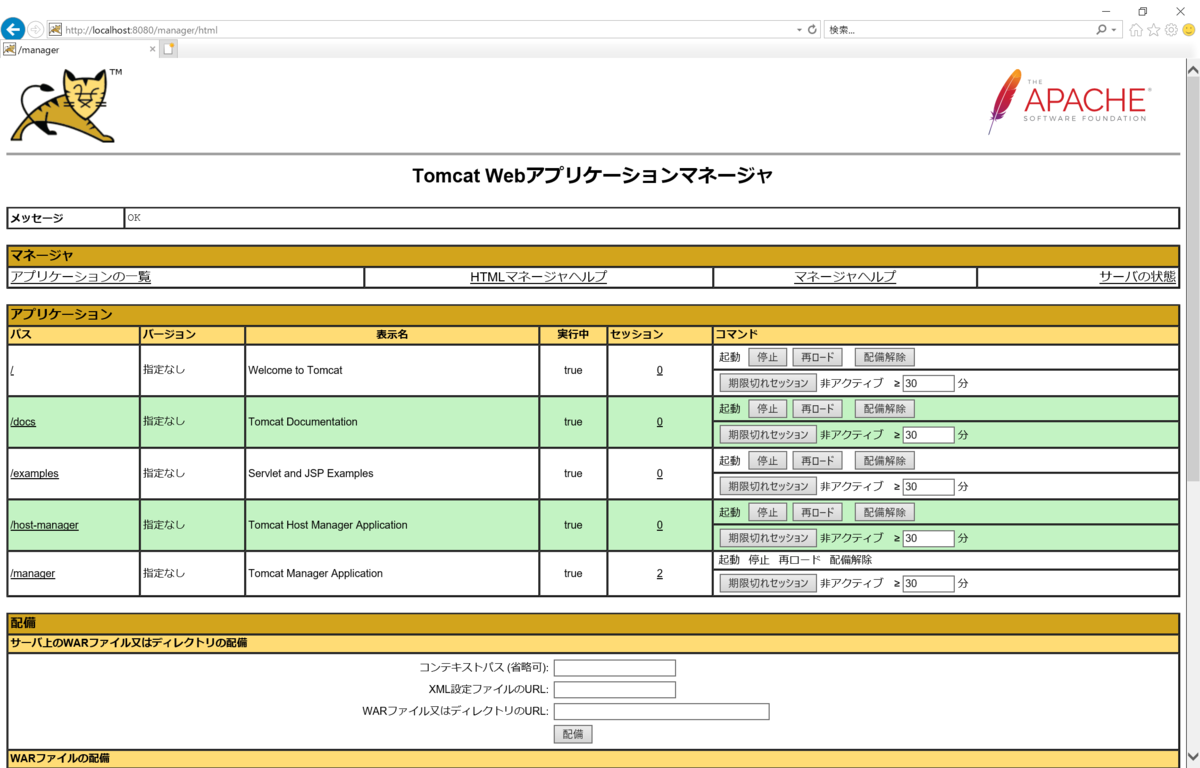Image resolution: width=1200 pixels, height=768 pixels.
Task: Click the WARファイル又はディレクトリのURL input field
Action: pos(661,712)
